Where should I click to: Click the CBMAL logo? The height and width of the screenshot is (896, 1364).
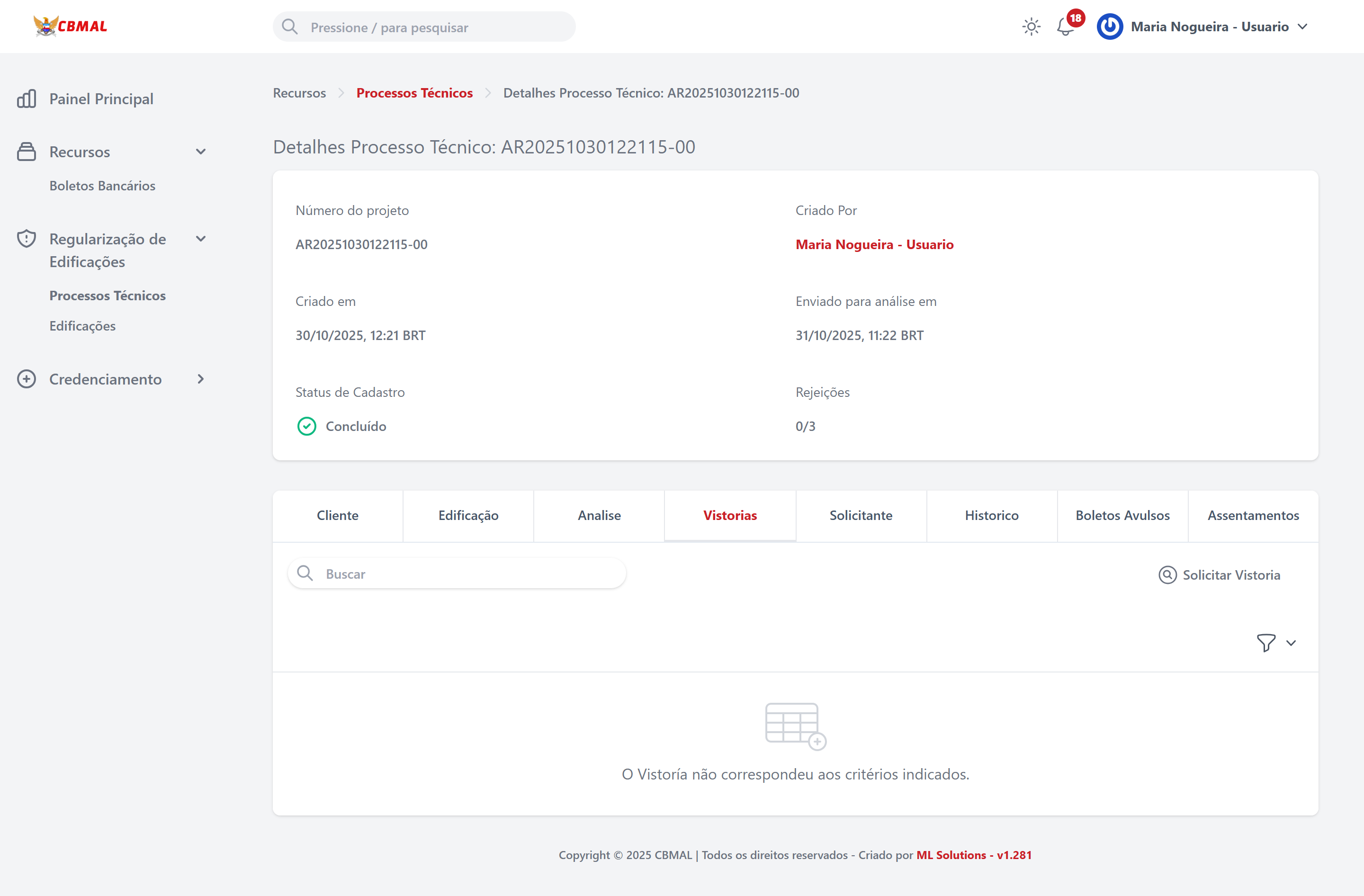[70, 27]
